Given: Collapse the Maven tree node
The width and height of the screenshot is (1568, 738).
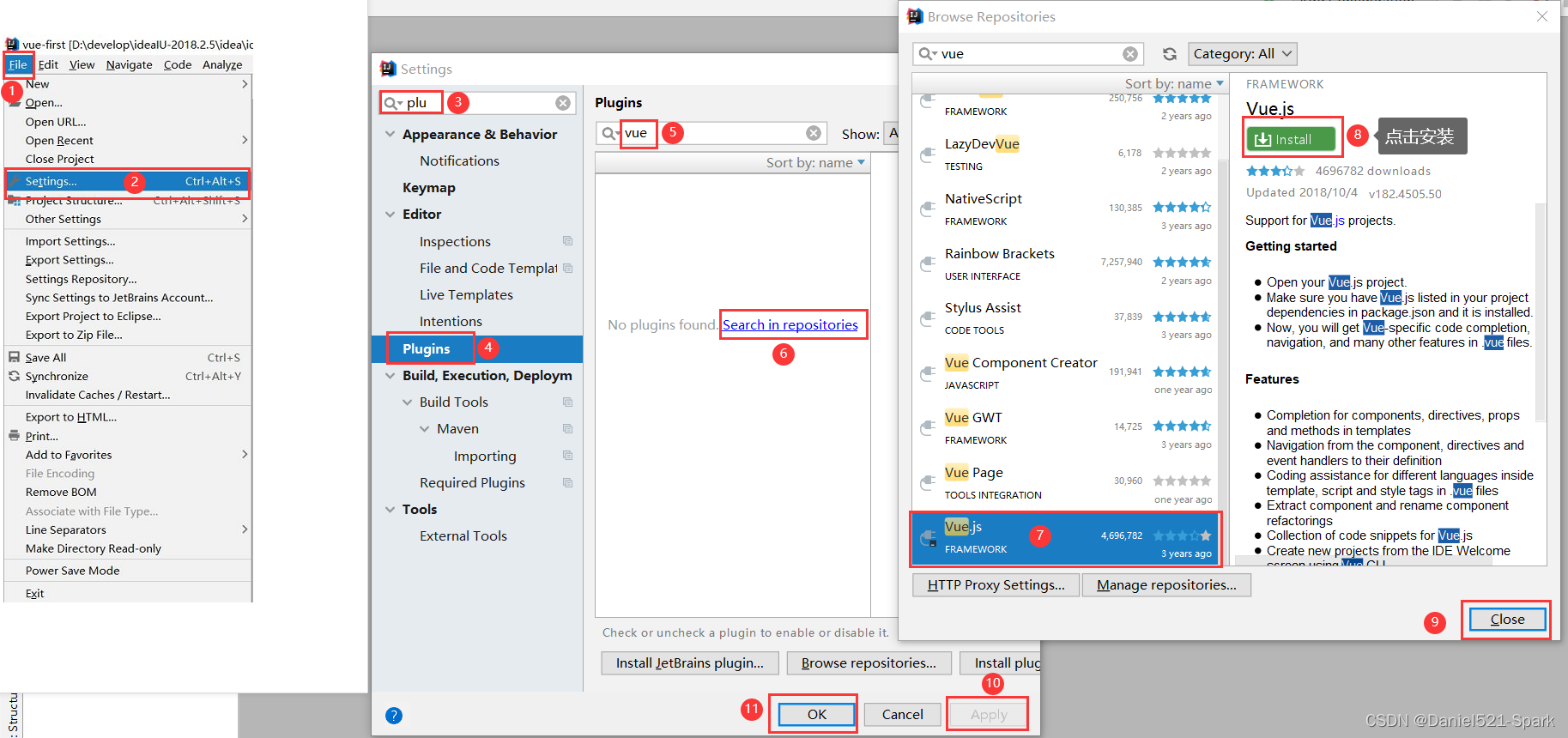Looking at the screenshot, I should click(x=424, y=428).
